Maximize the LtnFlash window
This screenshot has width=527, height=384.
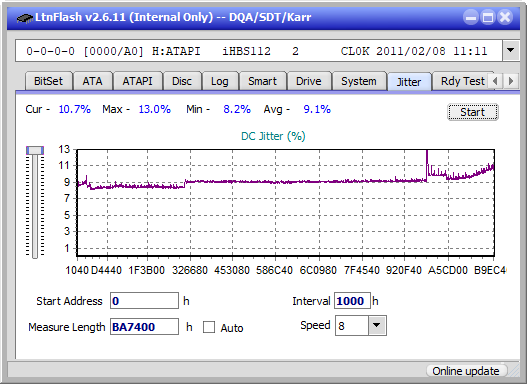click(488, 17)
